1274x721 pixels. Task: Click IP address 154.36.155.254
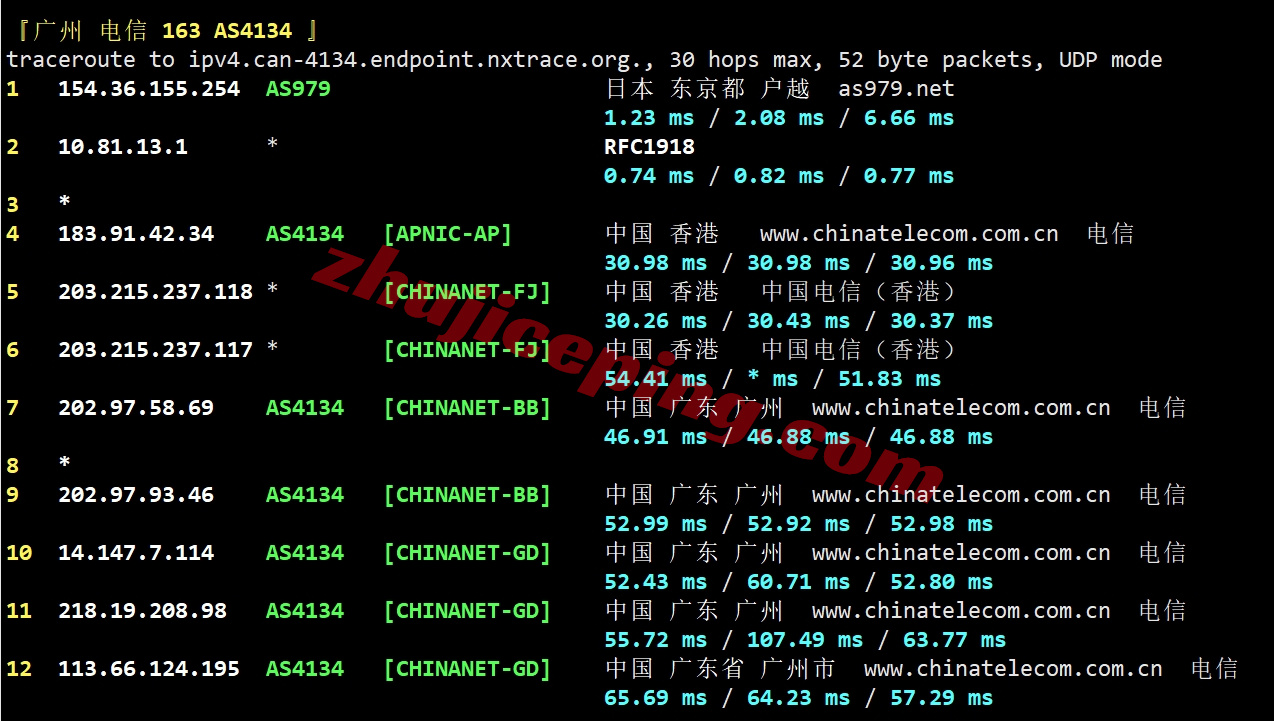(x=149, y=89)
